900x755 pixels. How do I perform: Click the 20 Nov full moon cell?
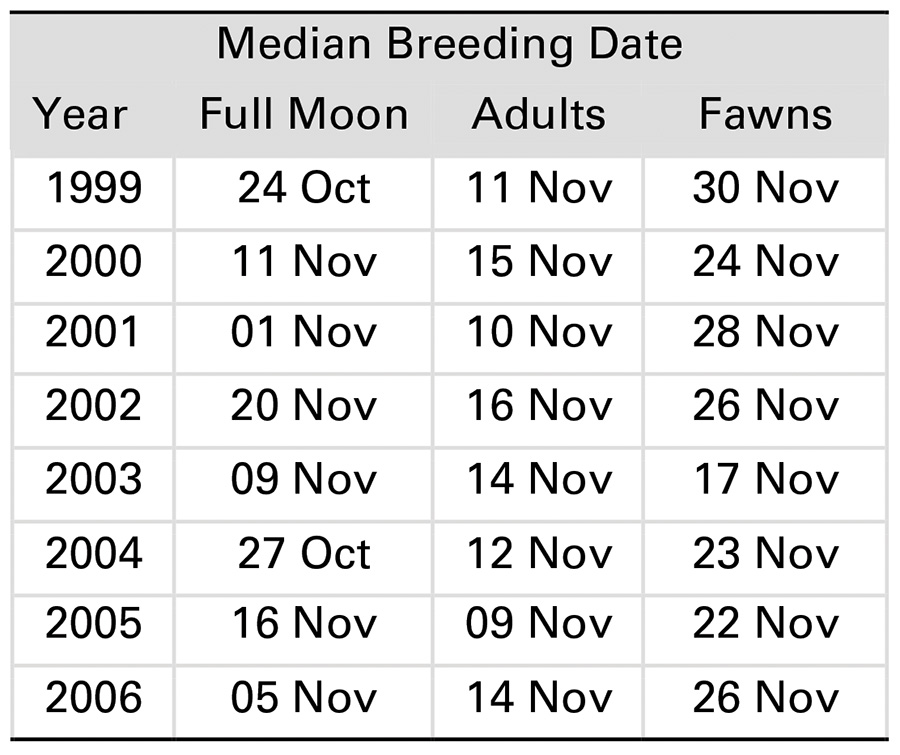tap(304, 406)
